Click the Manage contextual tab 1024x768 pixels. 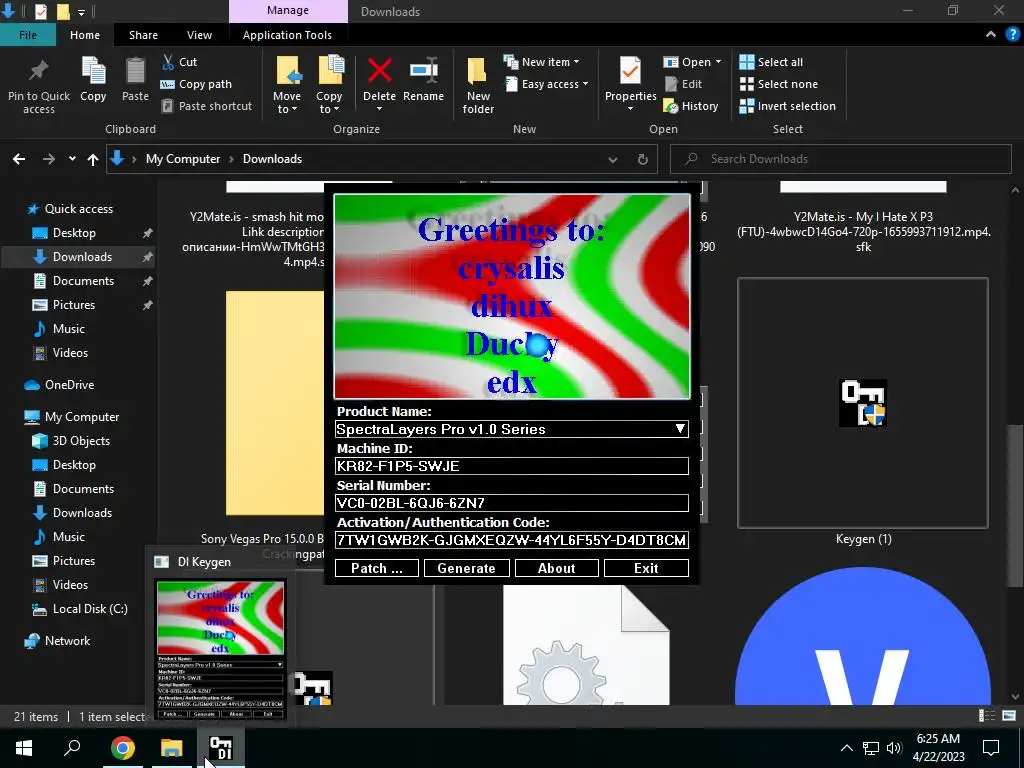288,11
